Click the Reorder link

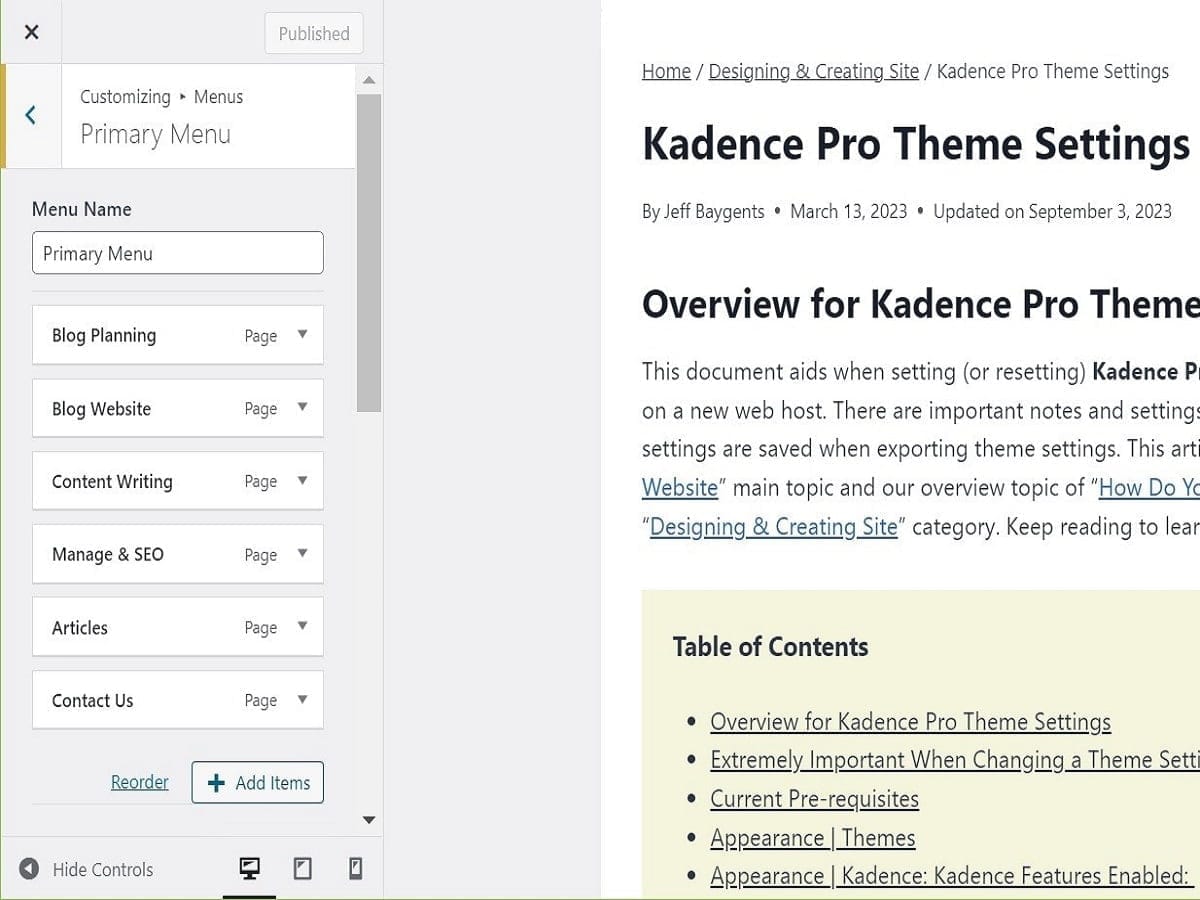140,781
